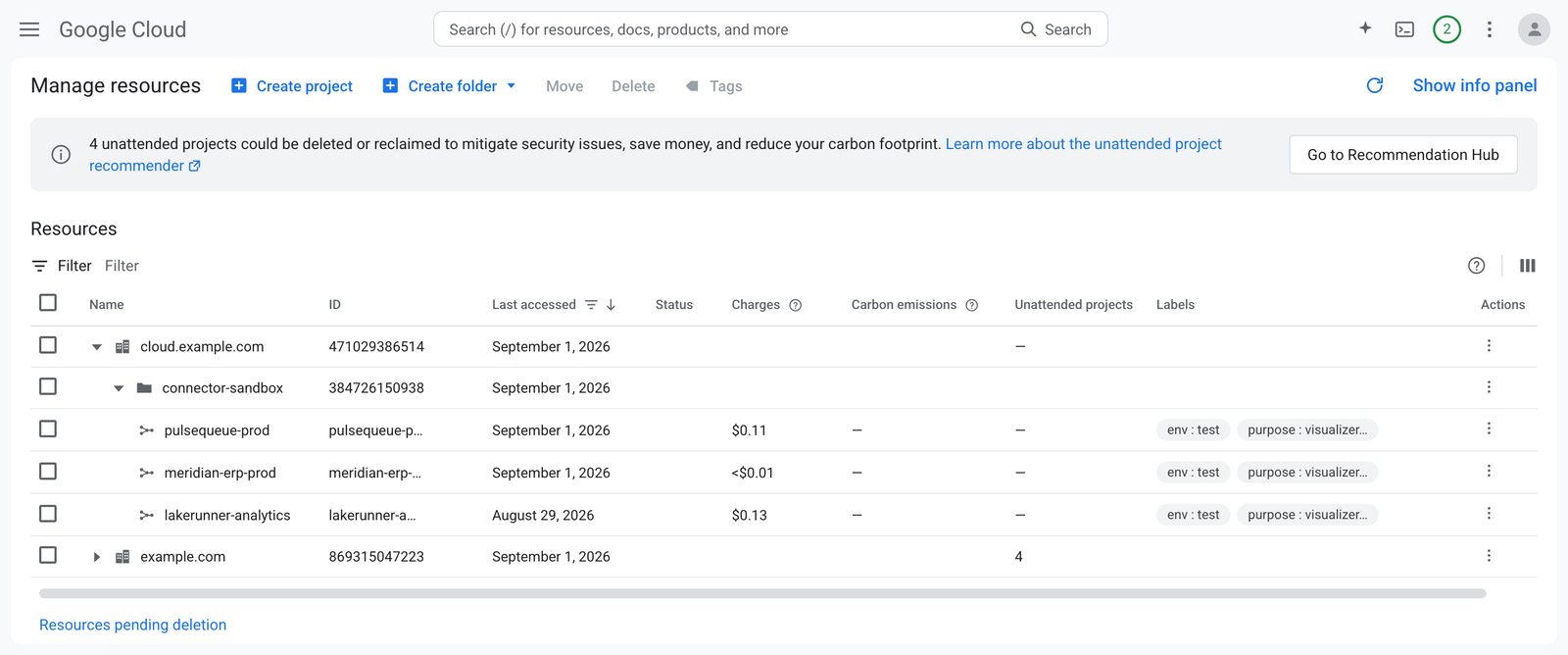This screenshot has height=655, width=1568.
Task: Click purpose label on meridian-erp-prod row
Action: click(x=1307, y=472)
